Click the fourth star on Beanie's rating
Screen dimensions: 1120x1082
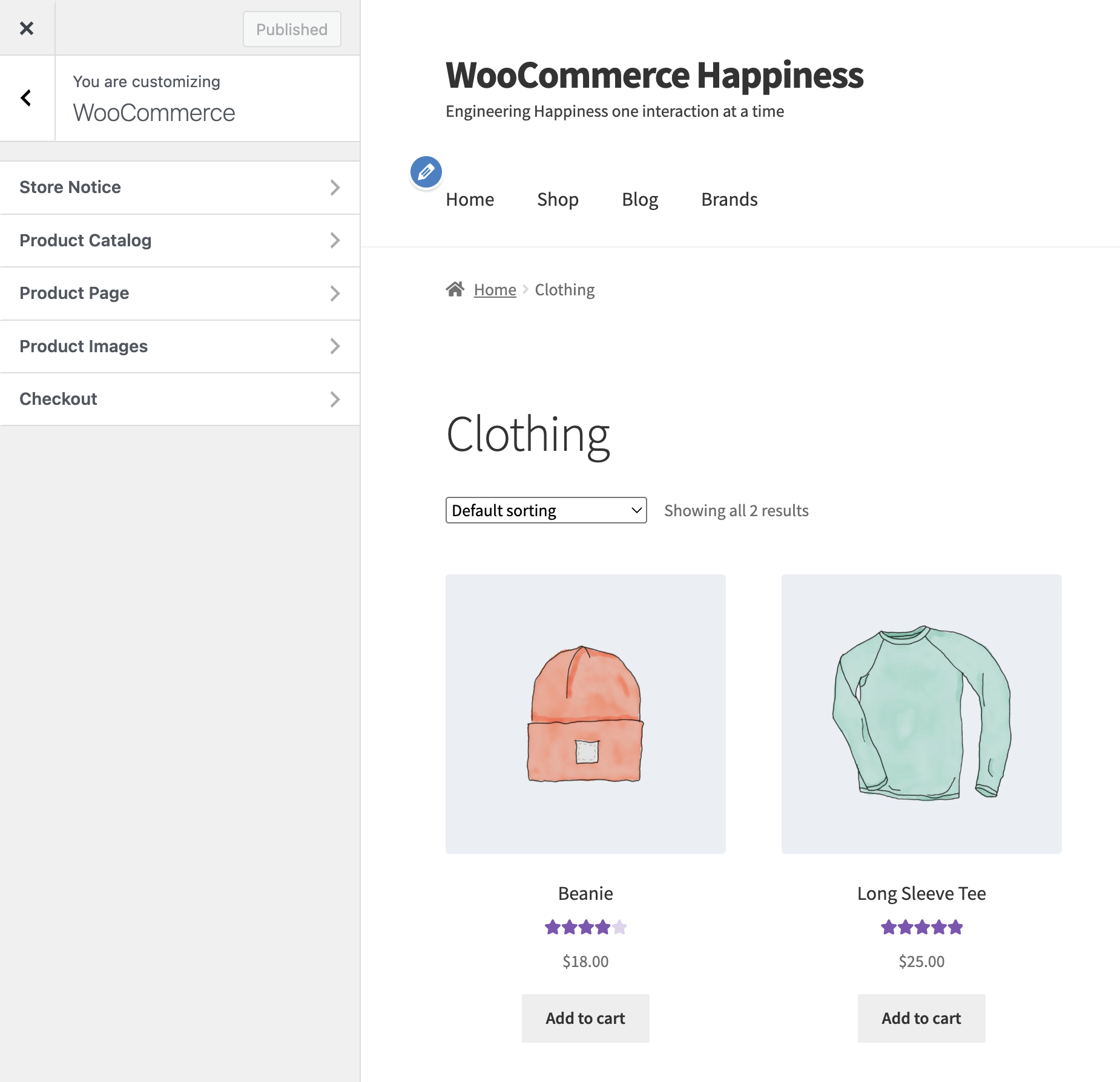(x=602, y=926)
